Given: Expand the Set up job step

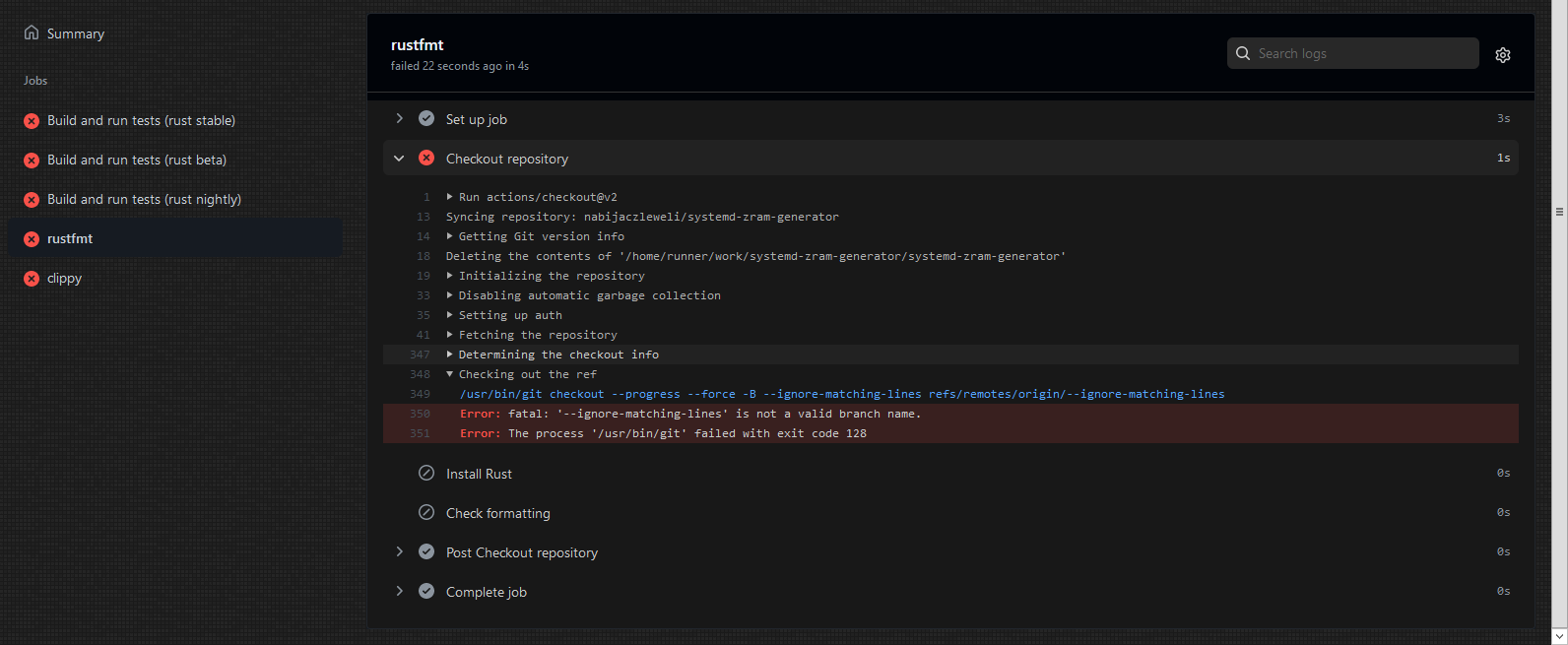Looking at the screenshot, I should pyautogui.click(x=399, y=118).
